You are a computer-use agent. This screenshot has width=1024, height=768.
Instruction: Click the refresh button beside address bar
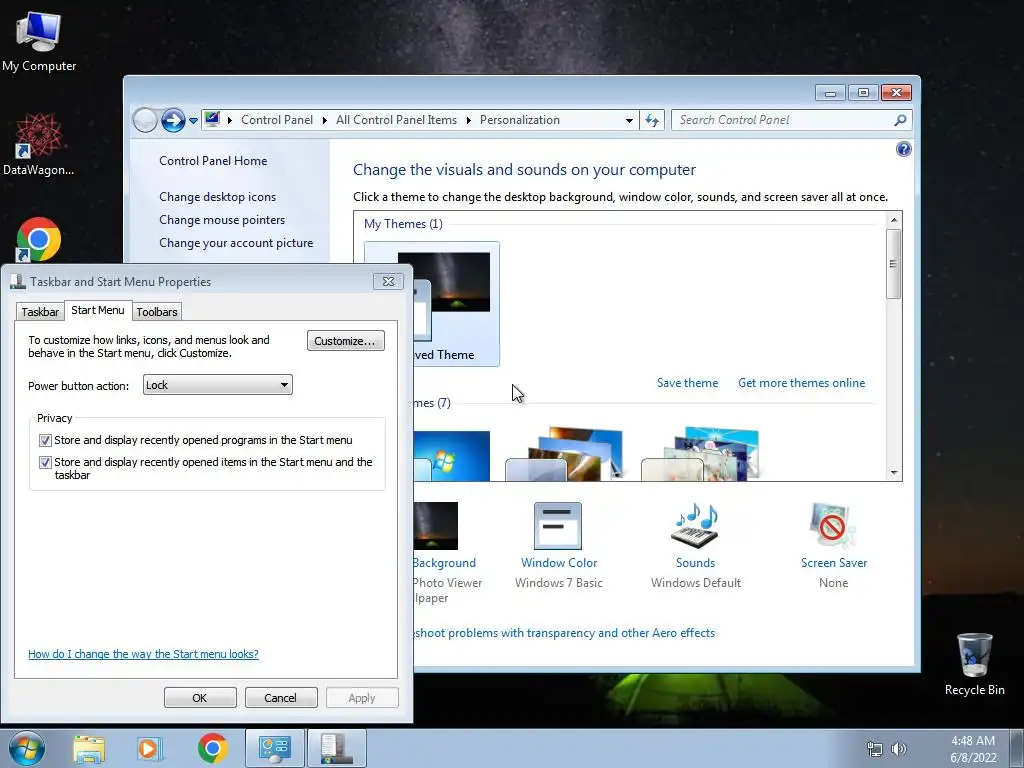[652, 120]
